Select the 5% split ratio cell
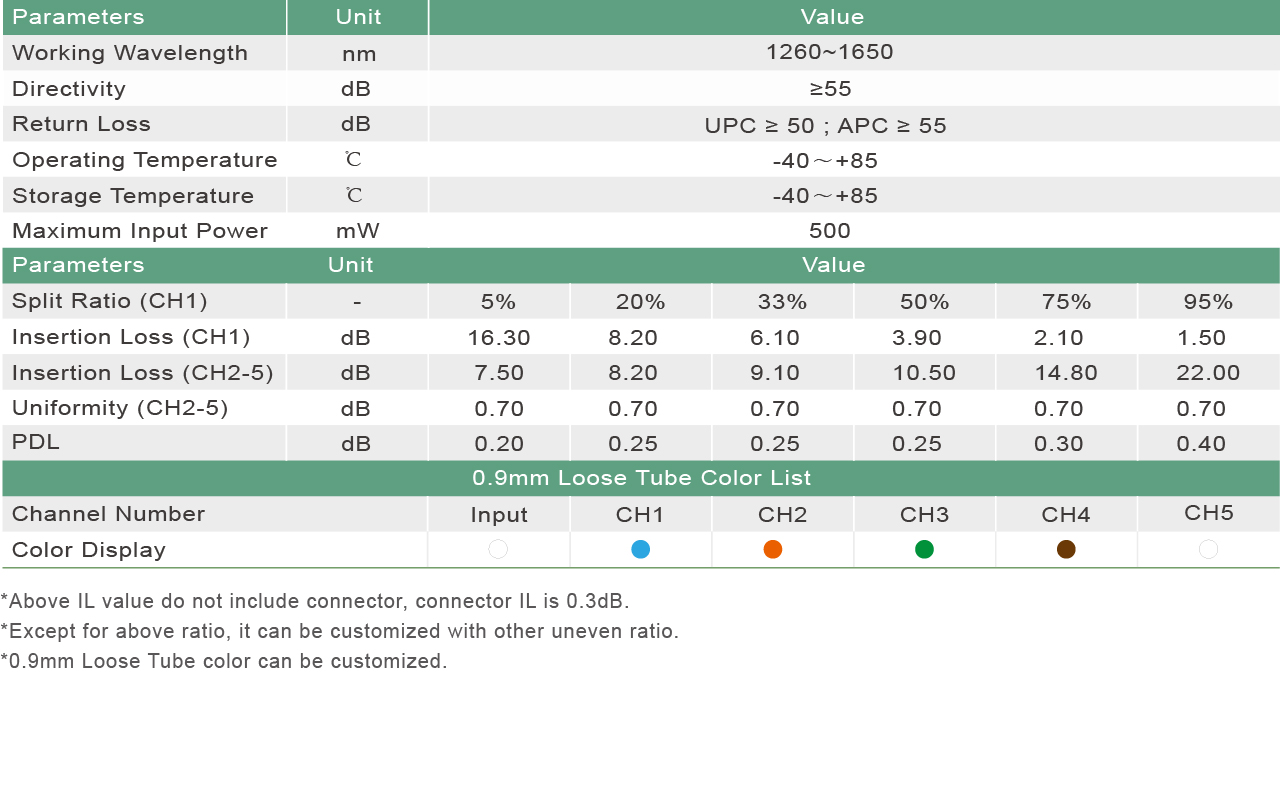Viewport: 1280px width, 788px height. (498, 301)
